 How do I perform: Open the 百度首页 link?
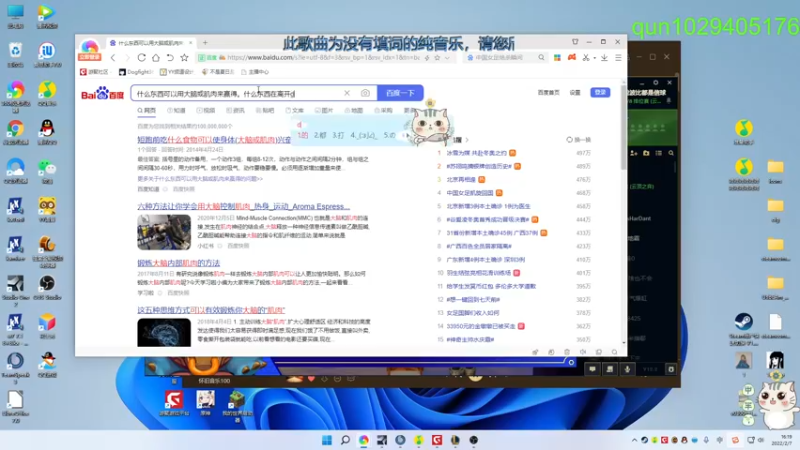(x=548, y=93)
